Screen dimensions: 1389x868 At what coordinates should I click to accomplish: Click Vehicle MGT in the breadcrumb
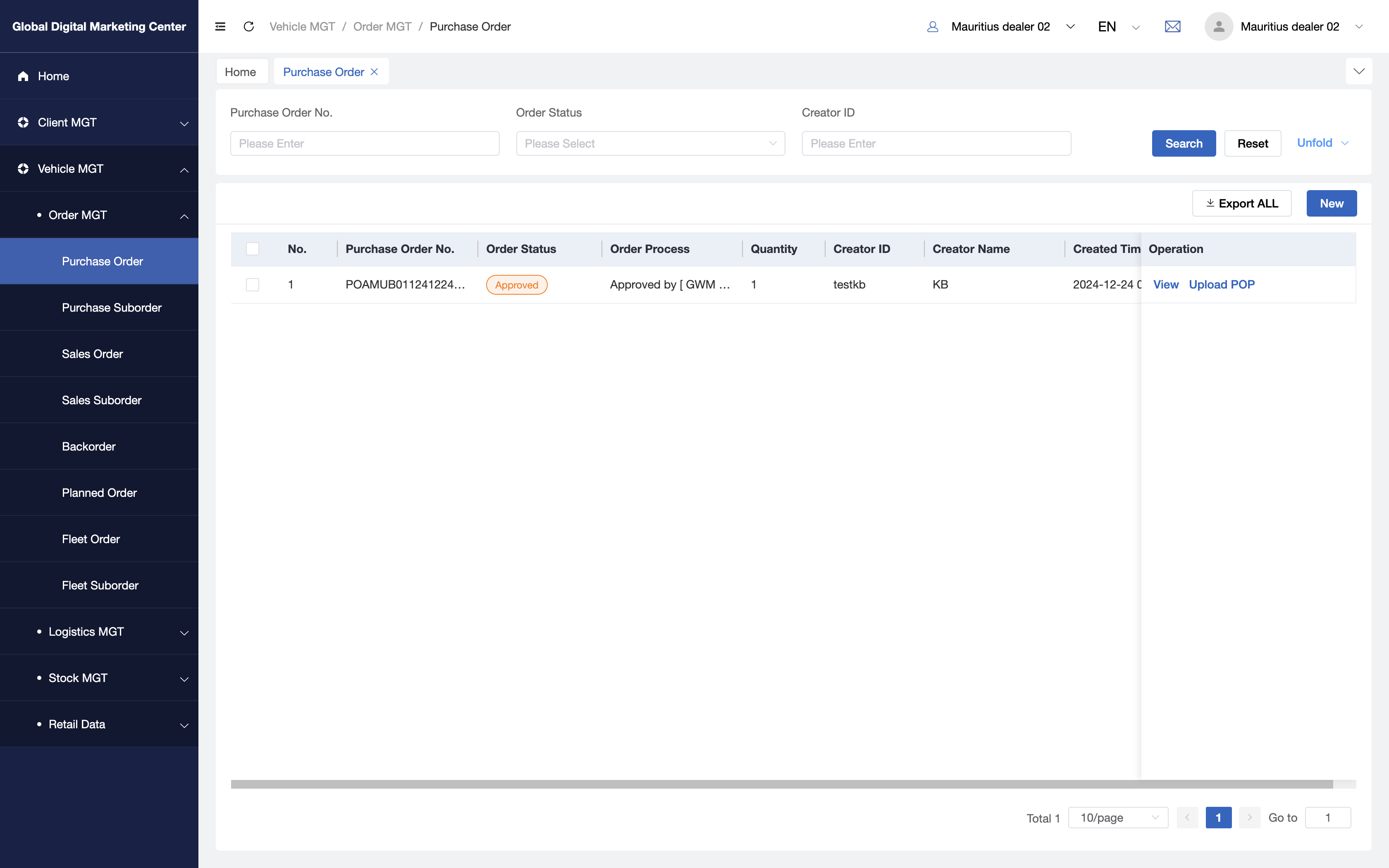[x=302, y=26]
